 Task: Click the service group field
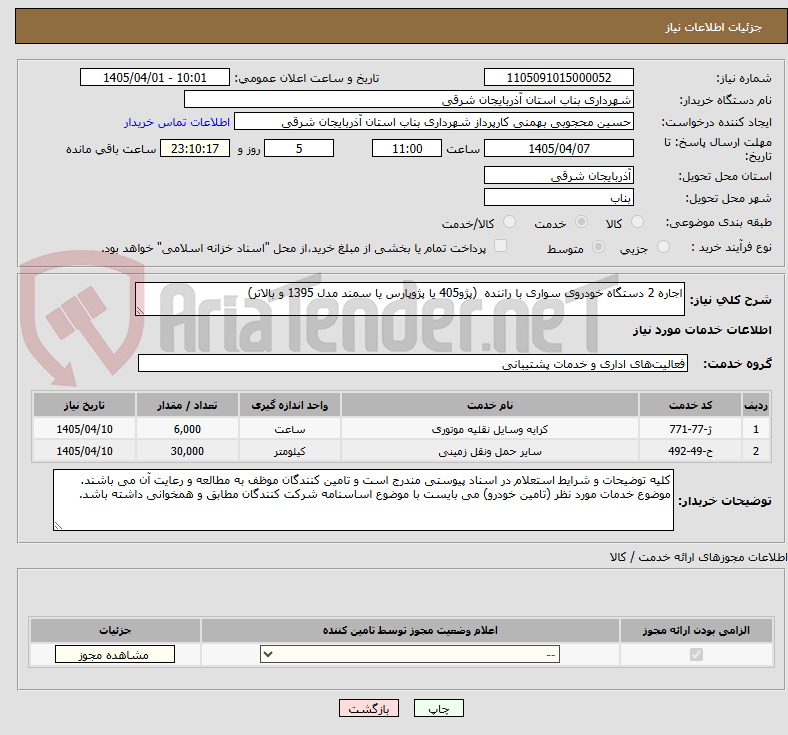[x=413, y=363]
